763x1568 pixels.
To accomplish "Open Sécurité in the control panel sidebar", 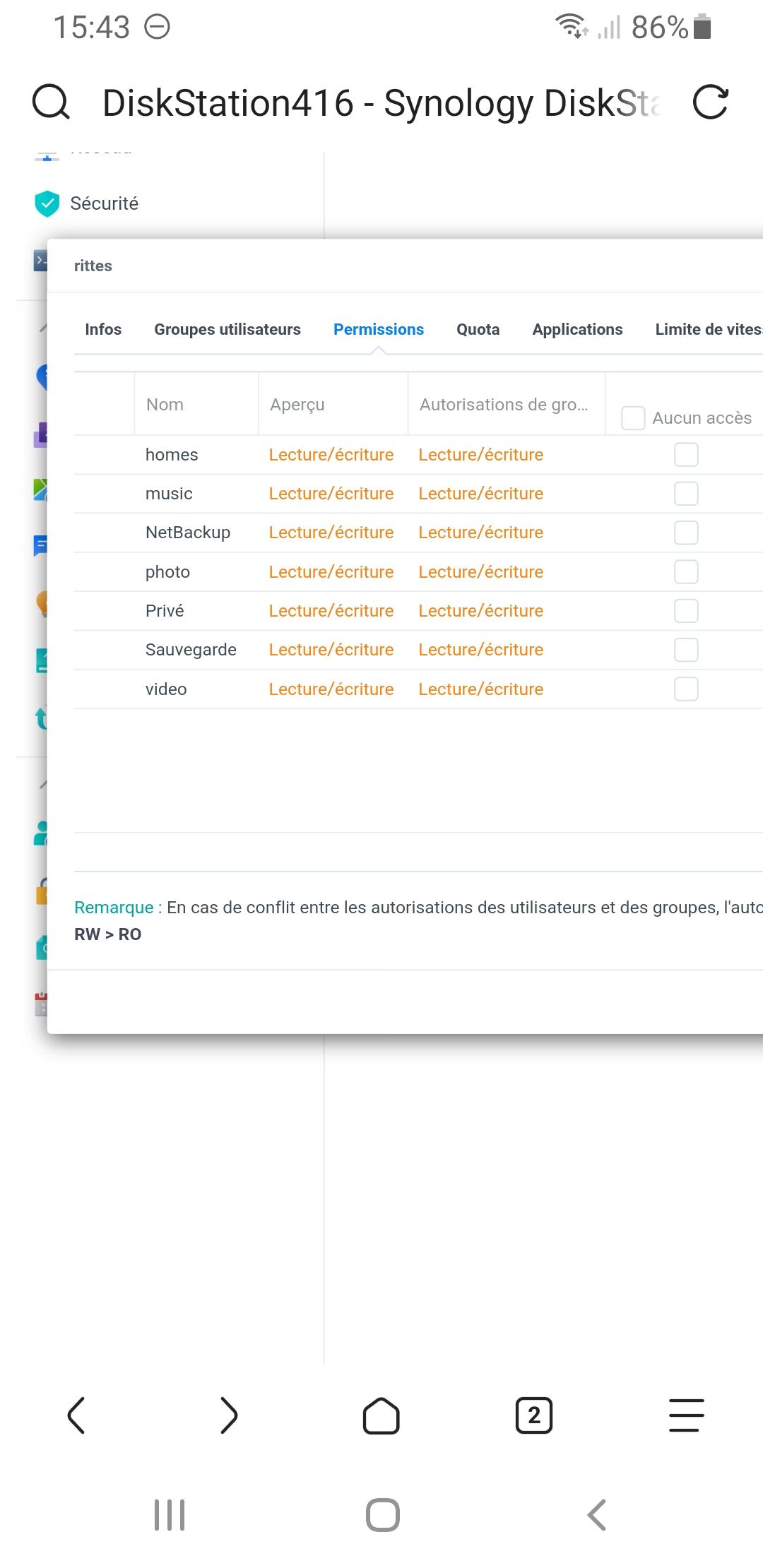I will coord(104,203).
